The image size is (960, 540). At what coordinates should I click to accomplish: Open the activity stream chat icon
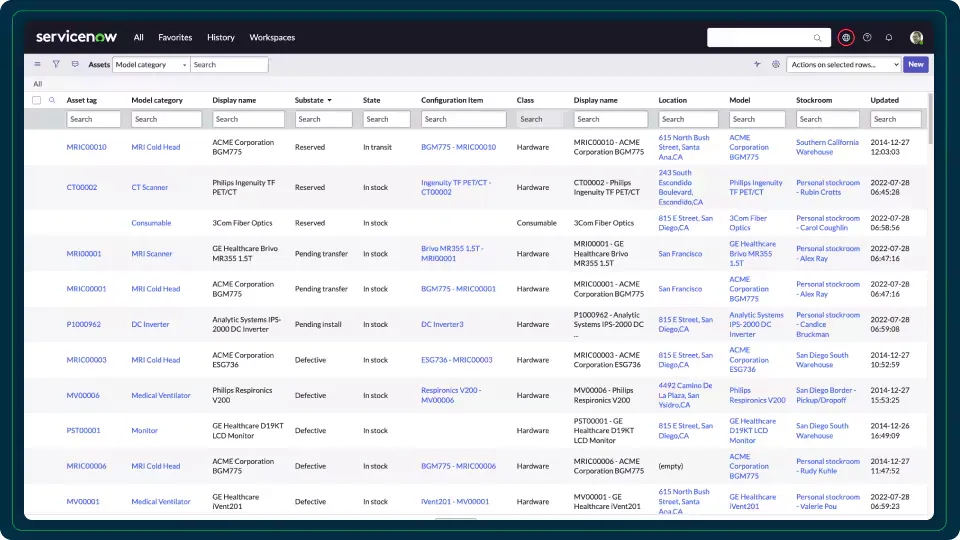pyautogui.click(x=75, y=64)
